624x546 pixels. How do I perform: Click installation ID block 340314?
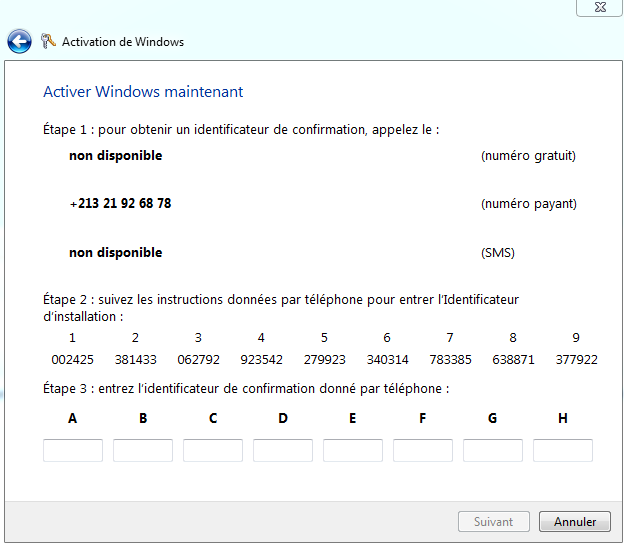[388, 360]
